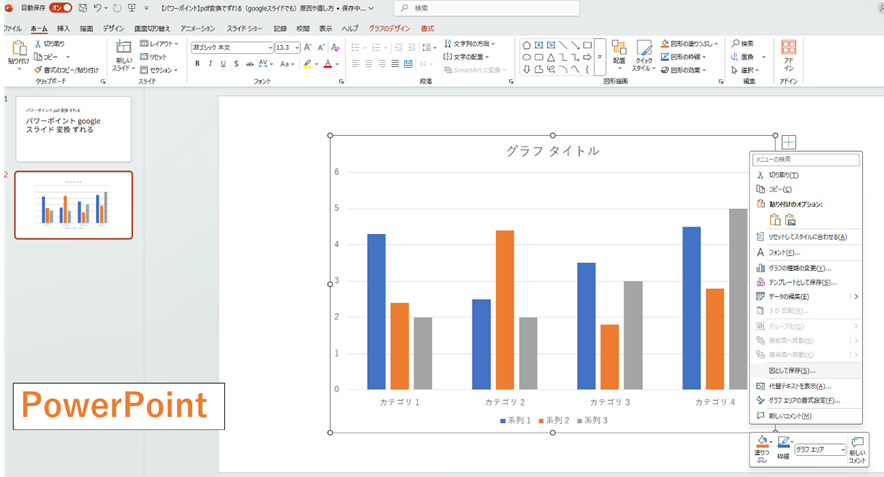Screen dimensions: 884x477
Task: Click the Paste (貼り付け) clipboard icon
Action: (18, 53)
